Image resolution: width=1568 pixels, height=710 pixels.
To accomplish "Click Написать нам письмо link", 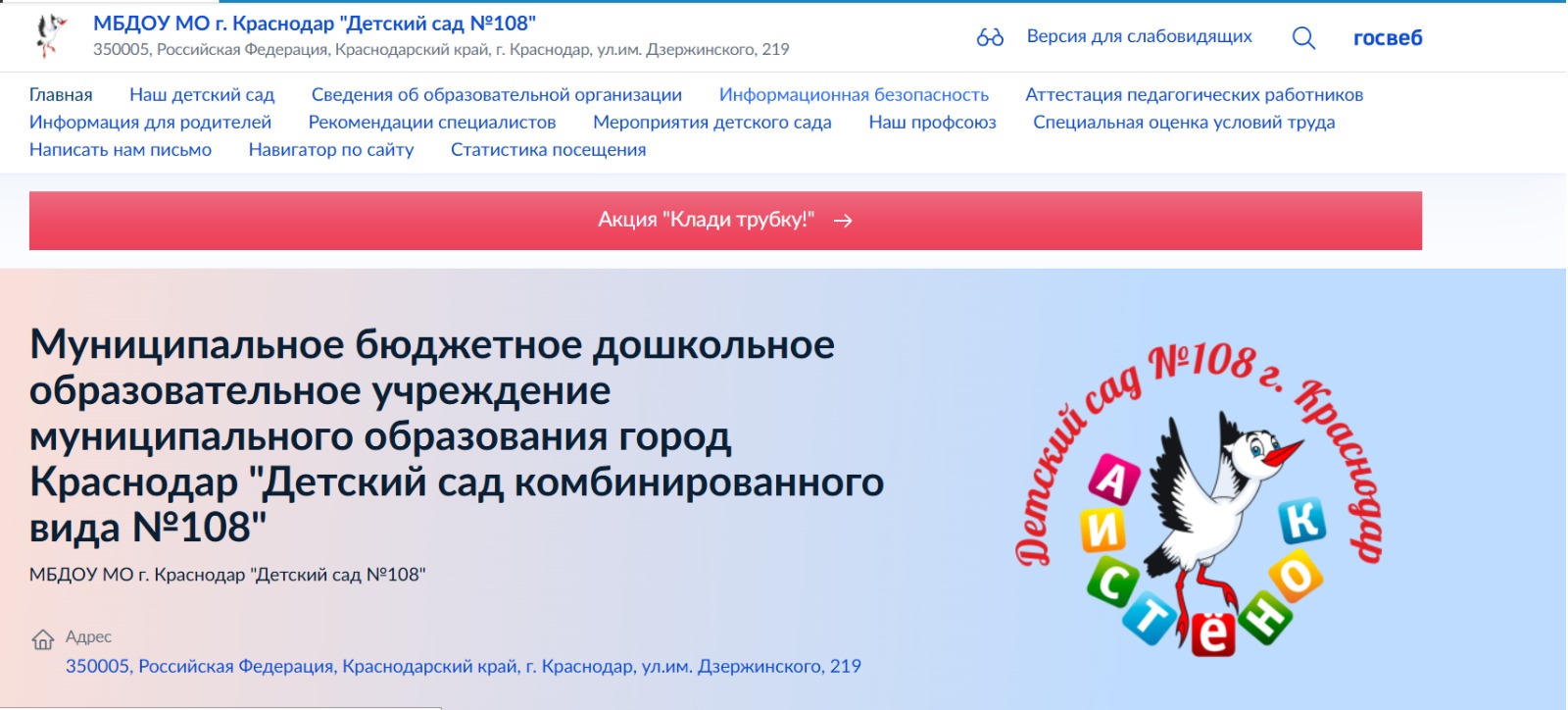I will click(x=121, y=150).
